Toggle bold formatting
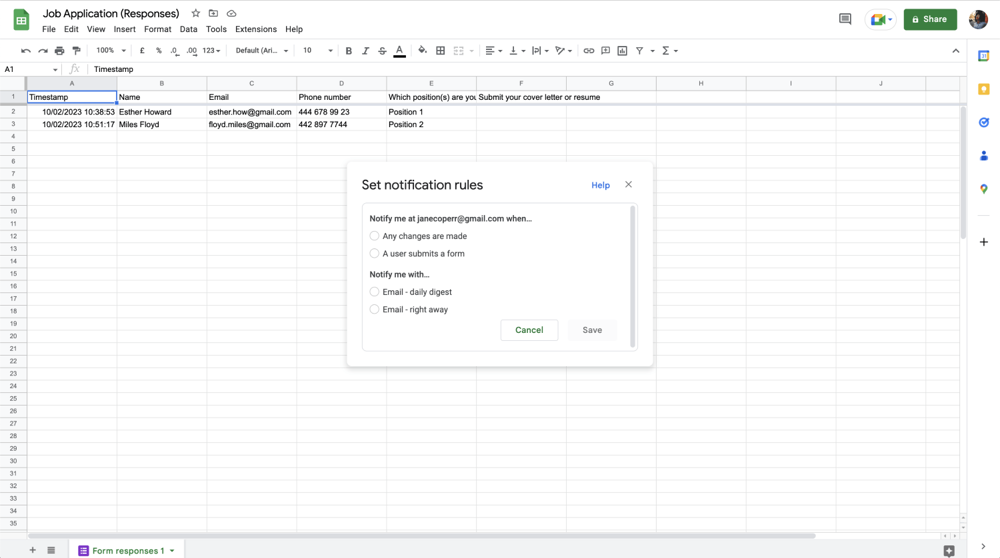The height and width of the screenshot is (558, 1000). pos(348,51)
